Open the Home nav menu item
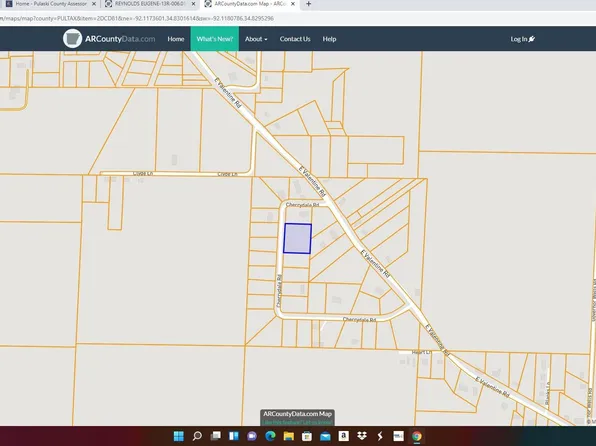 [176, 39]
